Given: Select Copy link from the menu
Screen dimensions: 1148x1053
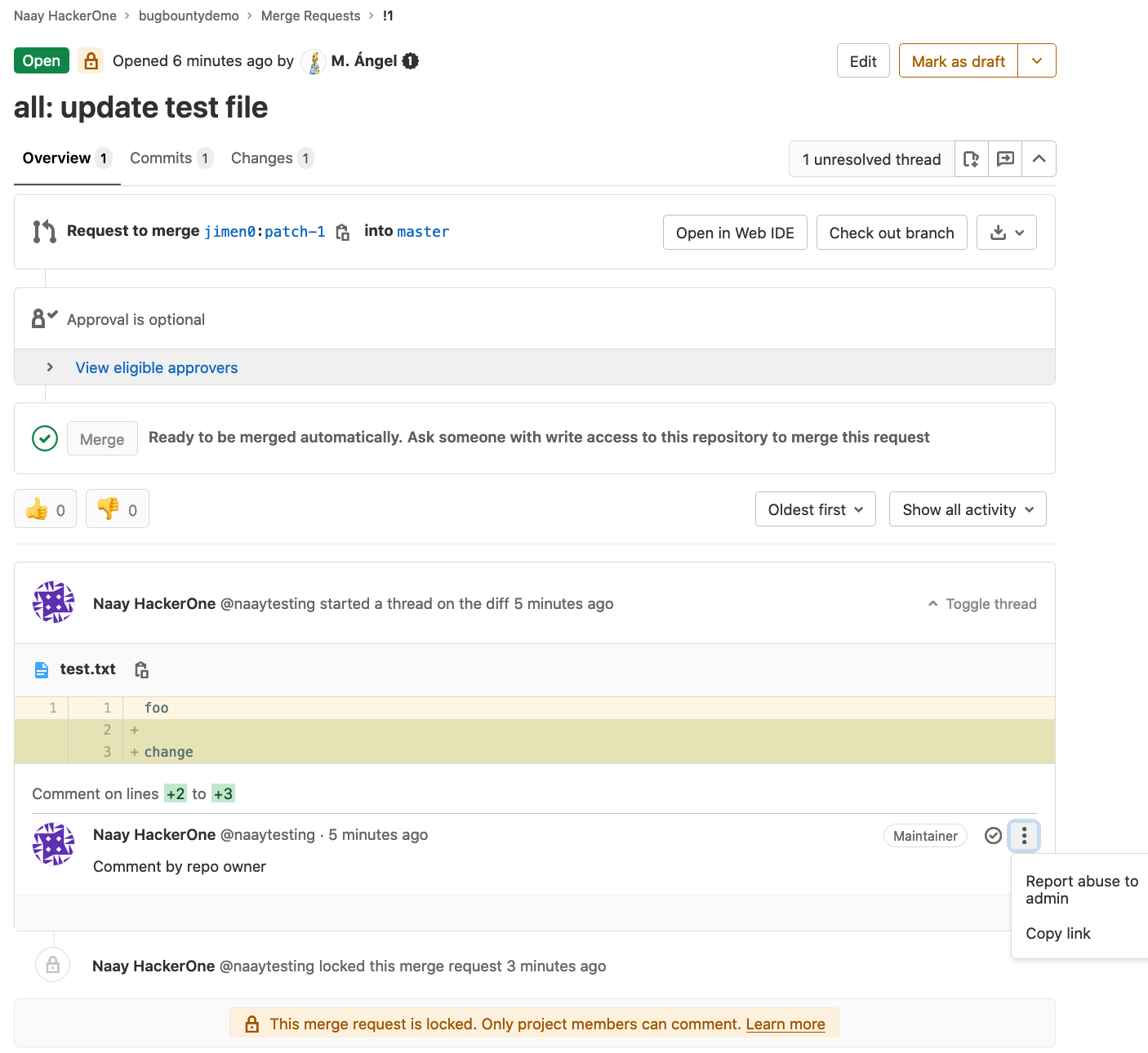Looking at the screenshot, I should click(x=1058, y=934).
